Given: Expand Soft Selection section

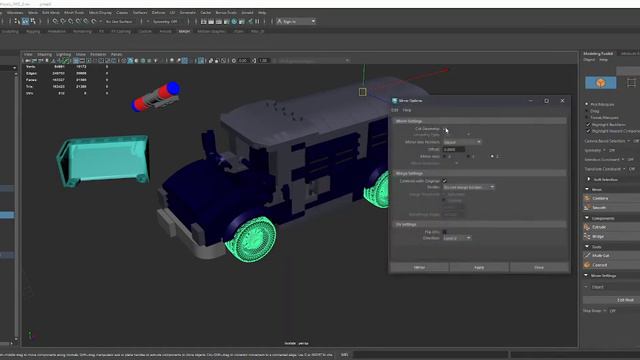Looking at the screenshot, I should (x=589, y=179).
